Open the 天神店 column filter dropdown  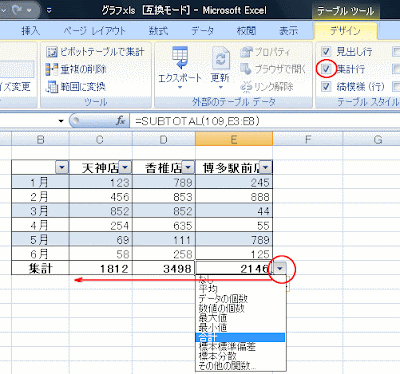pos(125,167)
